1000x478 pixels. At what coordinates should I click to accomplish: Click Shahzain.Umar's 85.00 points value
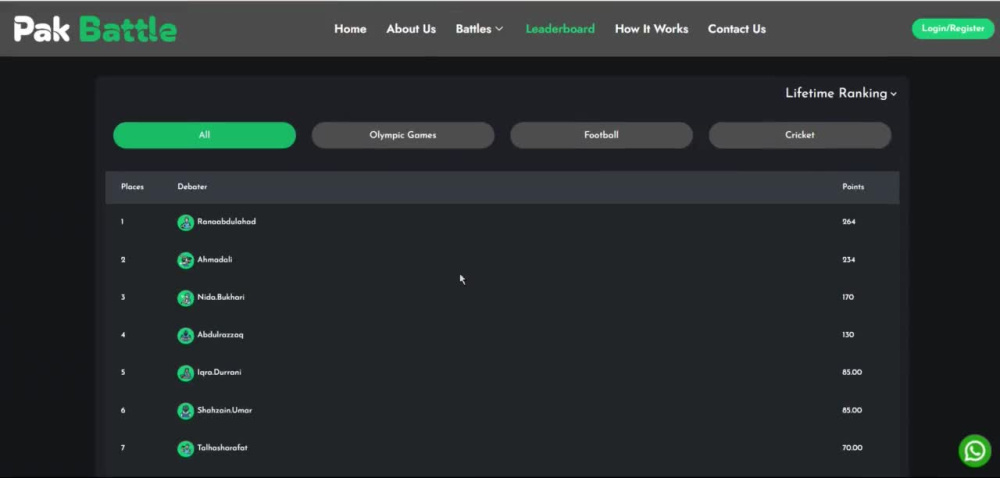[852, 410]
